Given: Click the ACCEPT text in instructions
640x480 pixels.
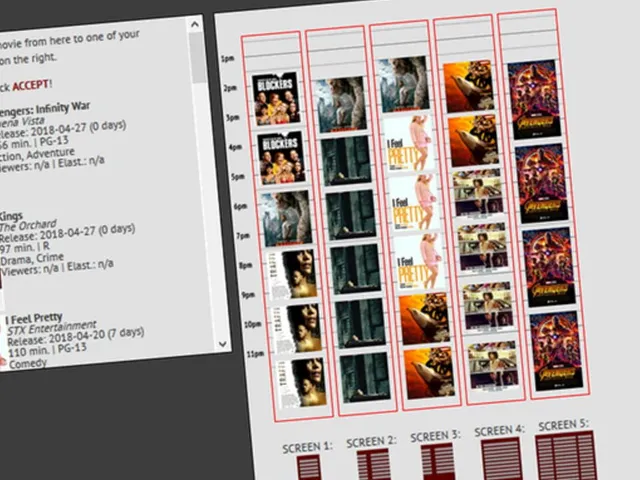Looking at the screenshot, I should [31, 86].
